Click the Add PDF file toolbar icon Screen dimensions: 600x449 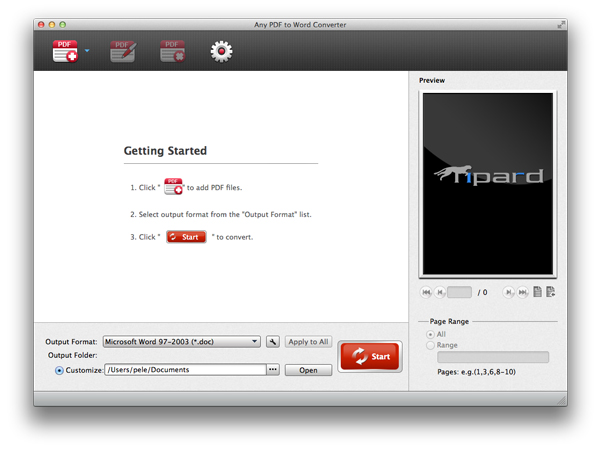point(65,51)
